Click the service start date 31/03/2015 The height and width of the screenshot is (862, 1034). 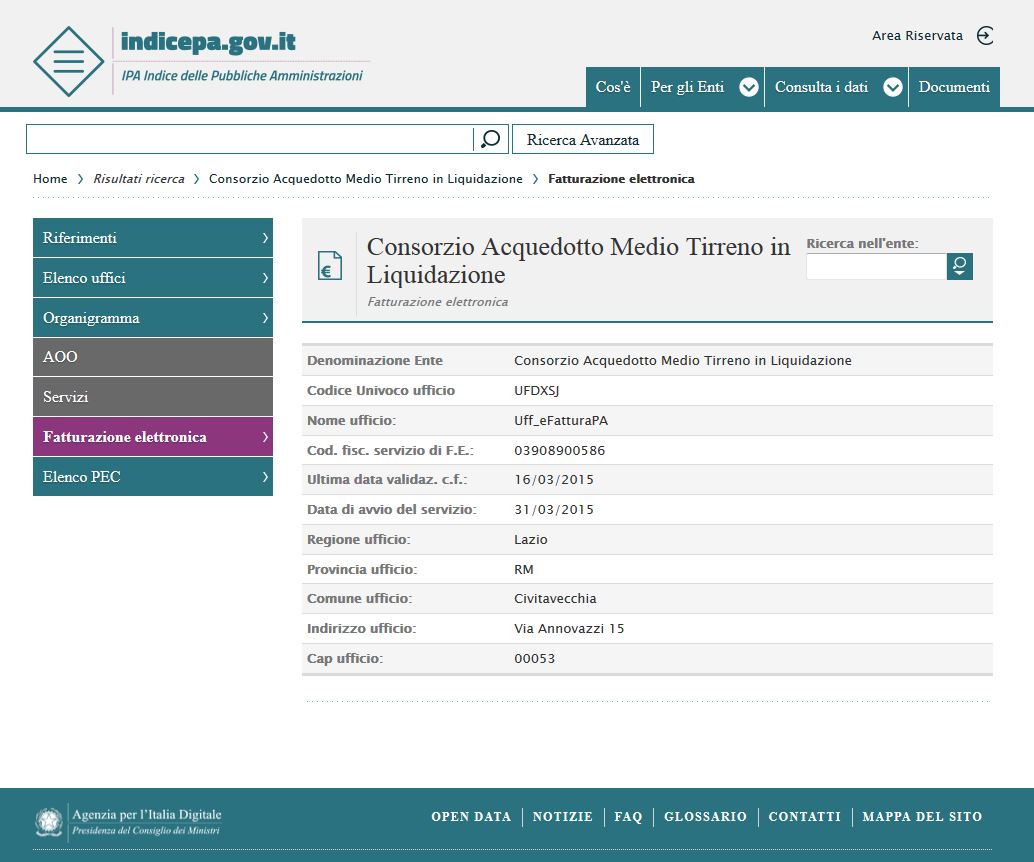[x=554, y=510]
